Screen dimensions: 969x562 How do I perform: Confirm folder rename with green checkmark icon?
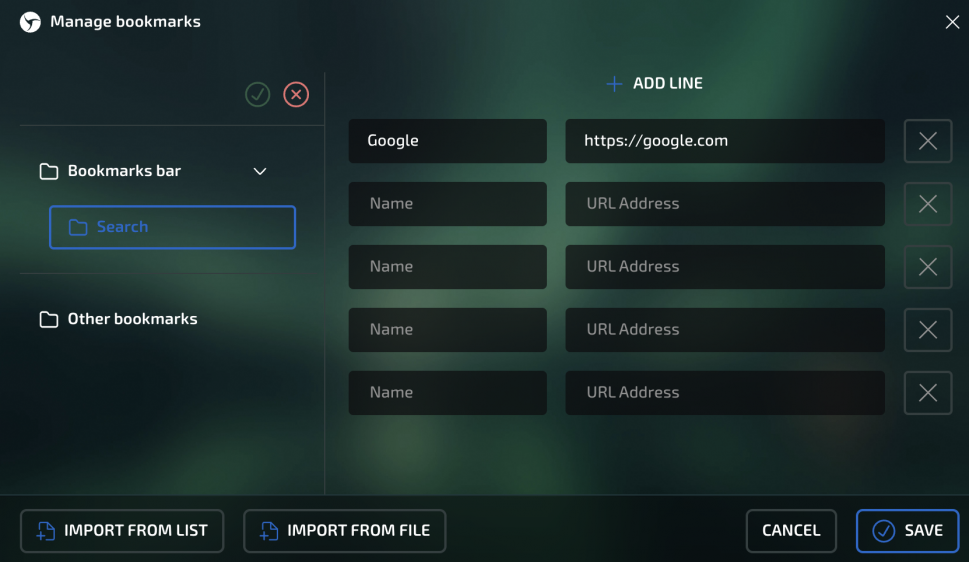(258, 95)
